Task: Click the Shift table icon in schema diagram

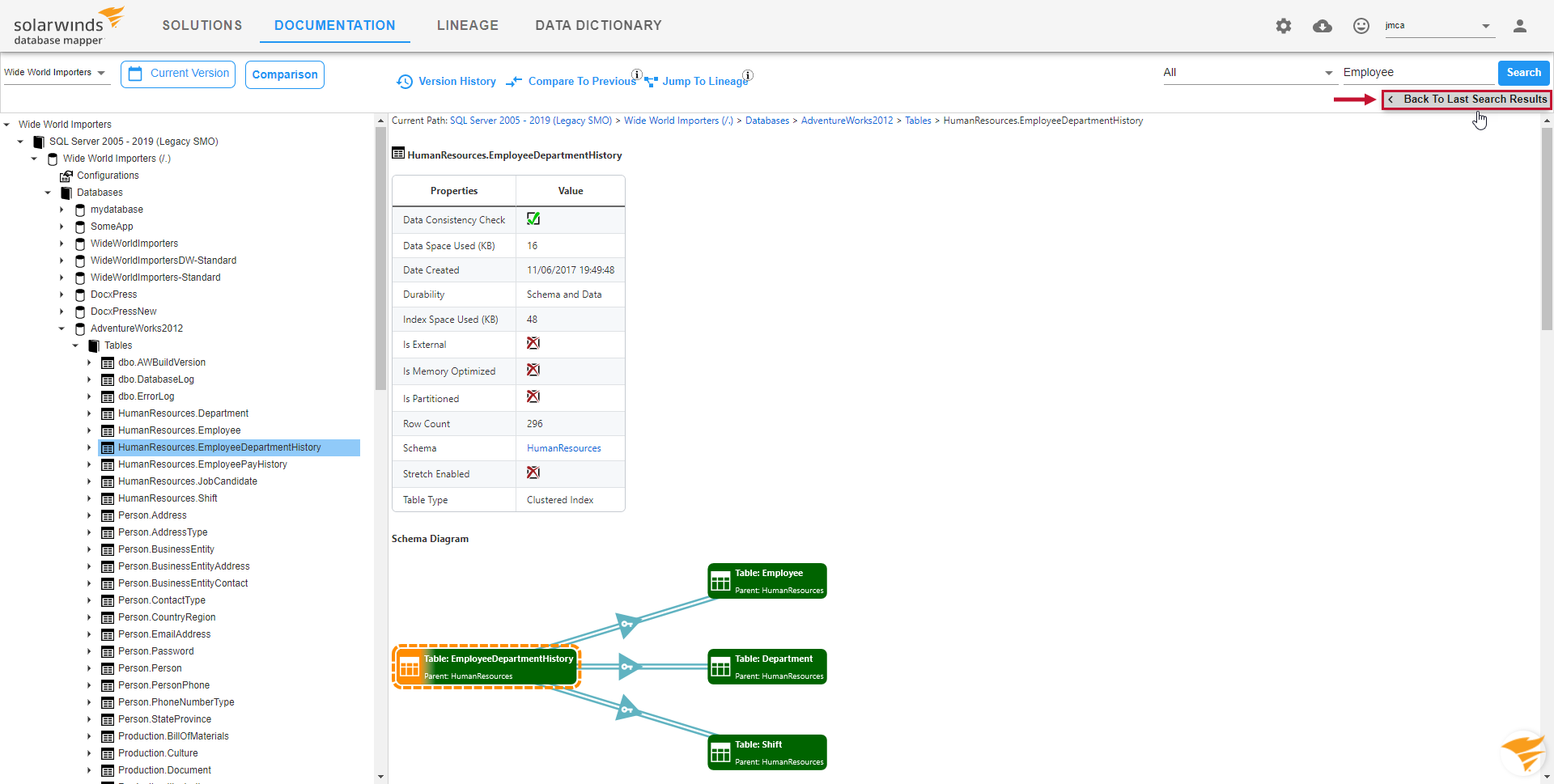Action: click(720, 752)
